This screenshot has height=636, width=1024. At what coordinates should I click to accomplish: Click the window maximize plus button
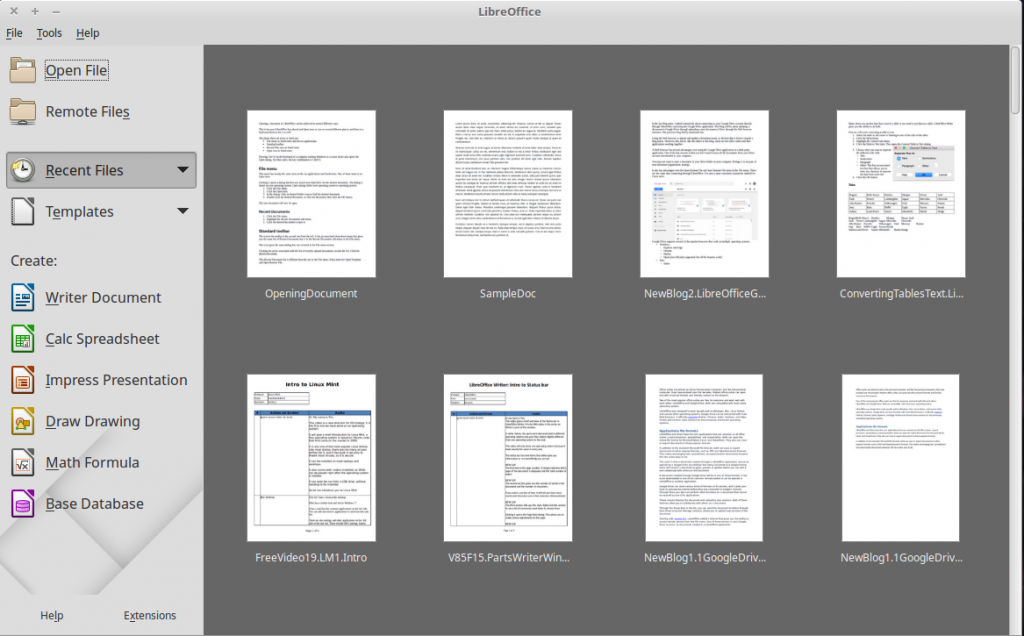(x=35, y=11)
